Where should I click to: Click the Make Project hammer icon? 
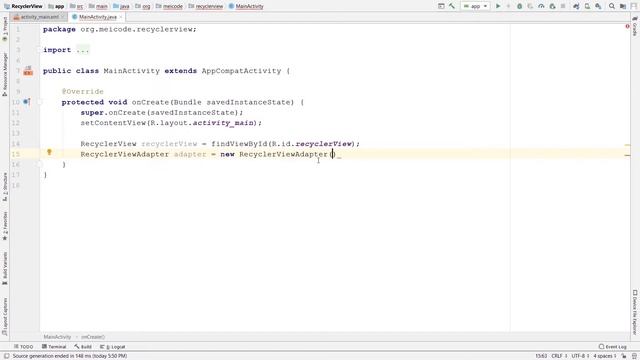point(452,6)
